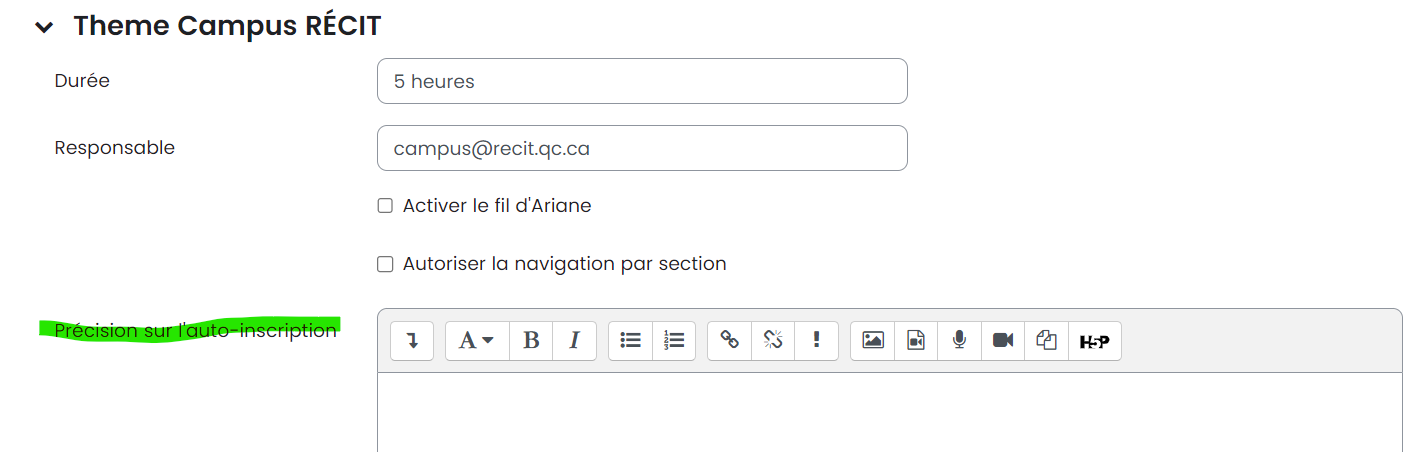Toggle bold formatting in the editor

click(531, 341)
